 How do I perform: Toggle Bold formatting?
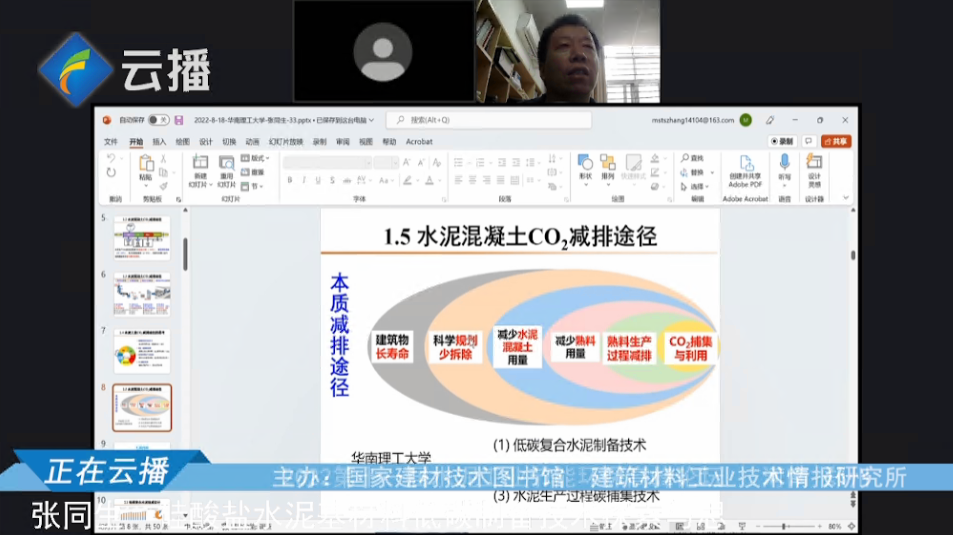point(290,181)
